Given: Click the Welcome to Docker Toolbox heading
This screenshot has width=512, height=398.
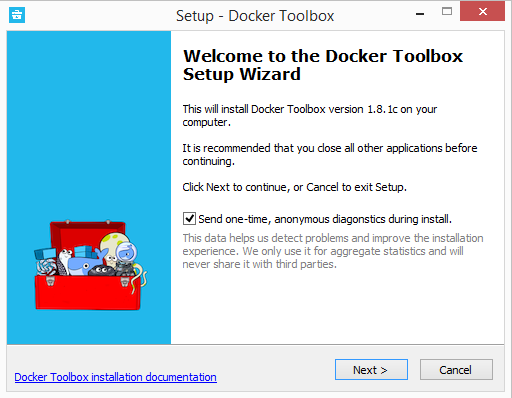Looking at the screenshot, I should pyautogui.click(x=323, y=65).
